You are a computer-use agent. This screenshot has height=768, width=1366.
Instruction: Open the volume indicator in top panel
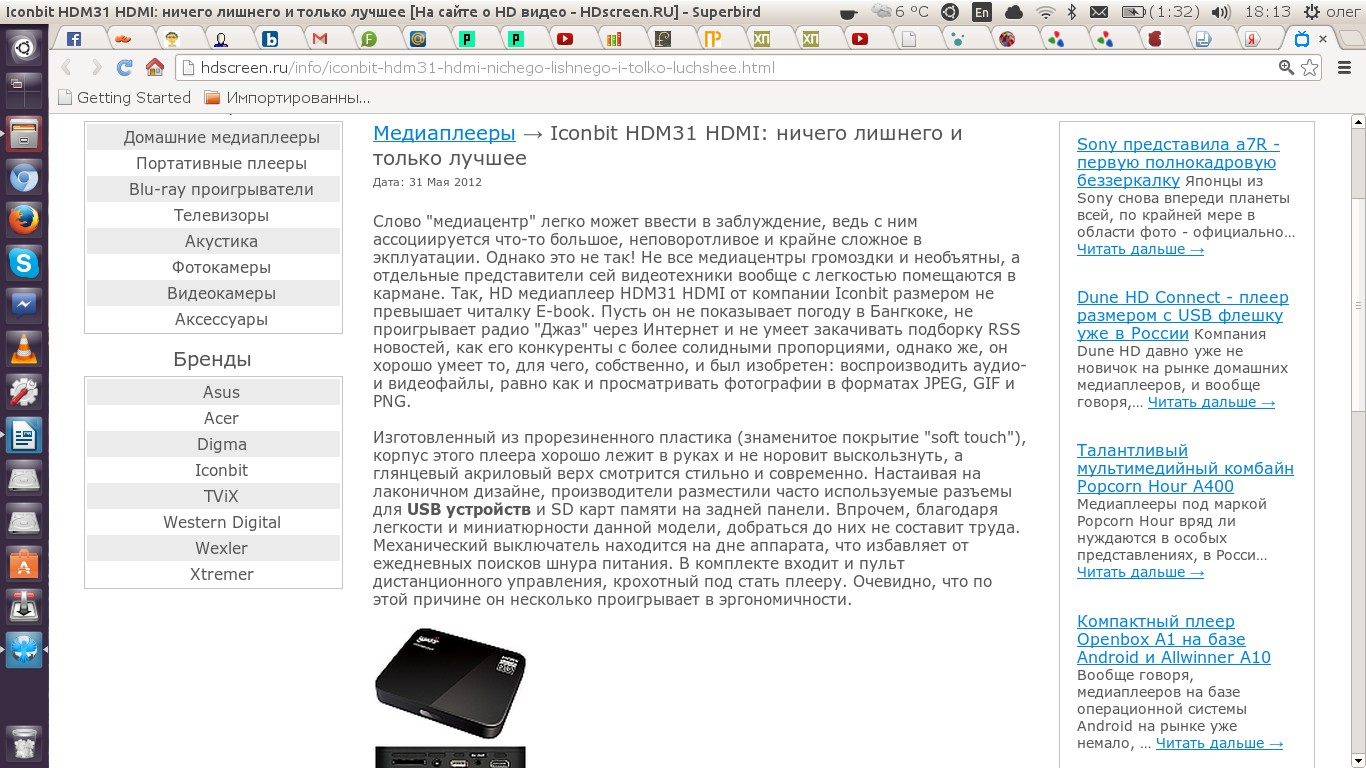[x=1222, y=12]
